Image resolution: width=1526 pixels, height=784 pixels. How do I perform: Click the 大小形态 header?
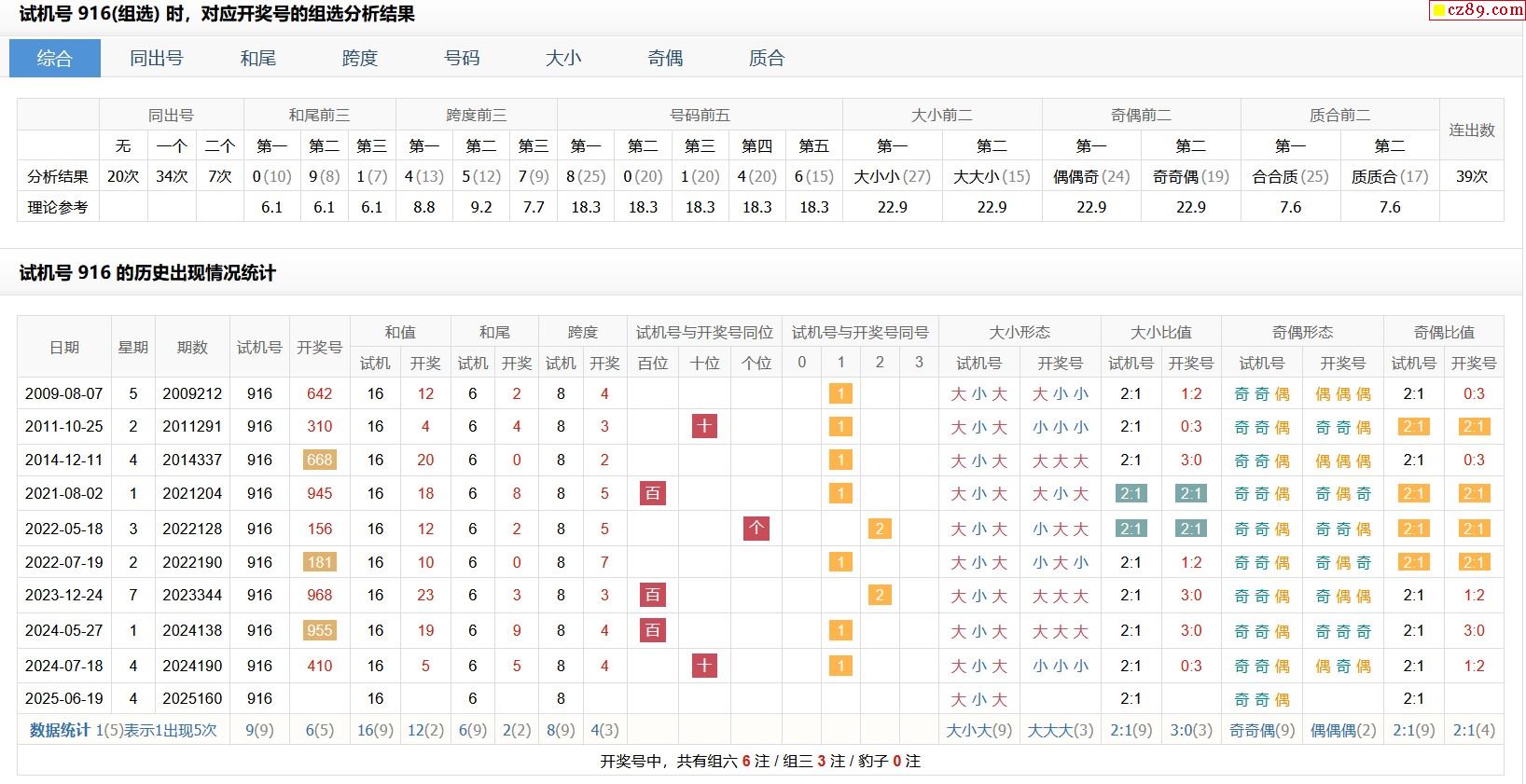click(x=1020, y=332)
